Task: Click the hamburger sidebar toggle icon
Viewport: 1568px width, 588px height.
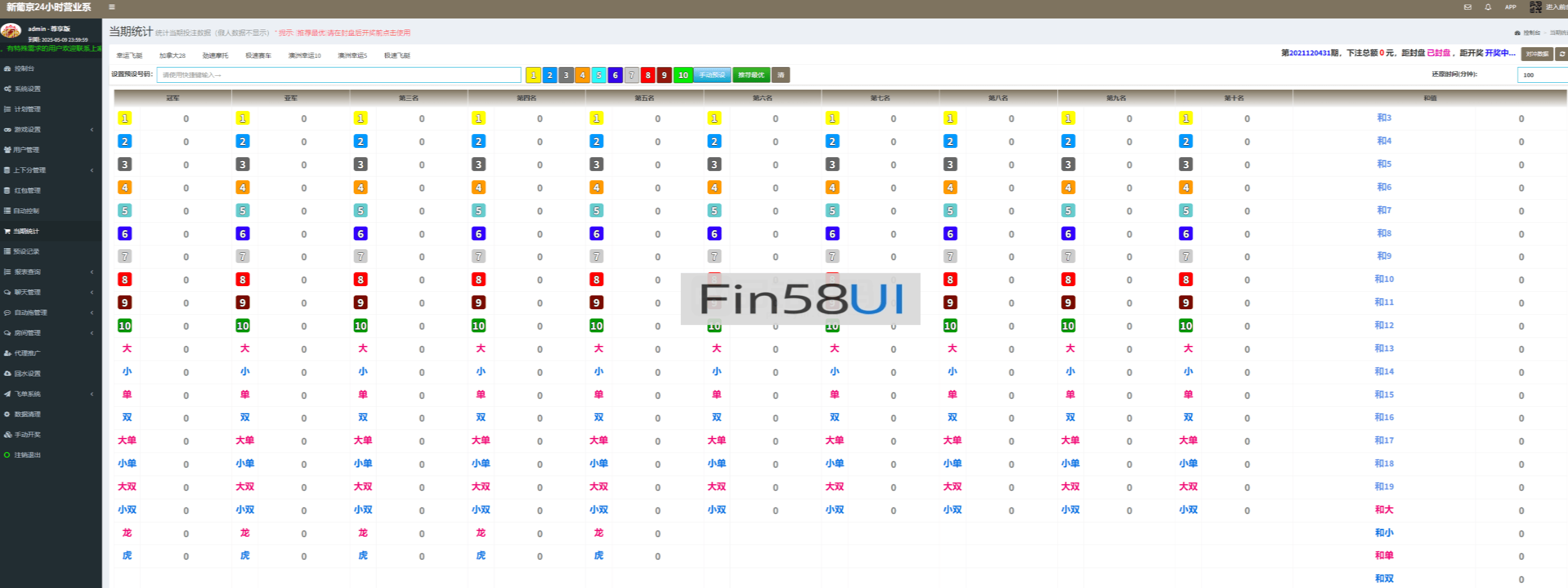Action: click(112, 7)
